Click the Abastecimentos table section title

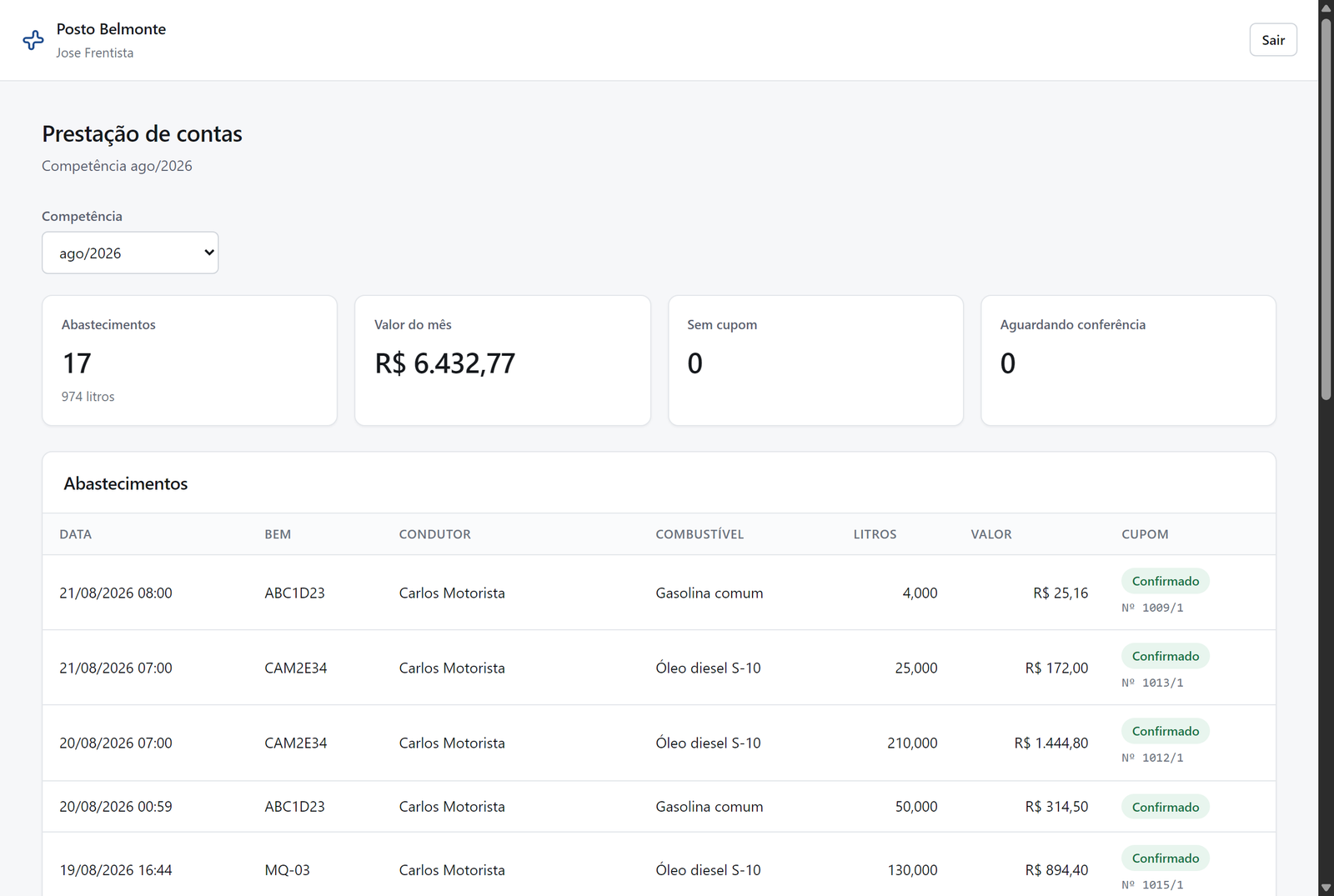(x=126, y=483)
